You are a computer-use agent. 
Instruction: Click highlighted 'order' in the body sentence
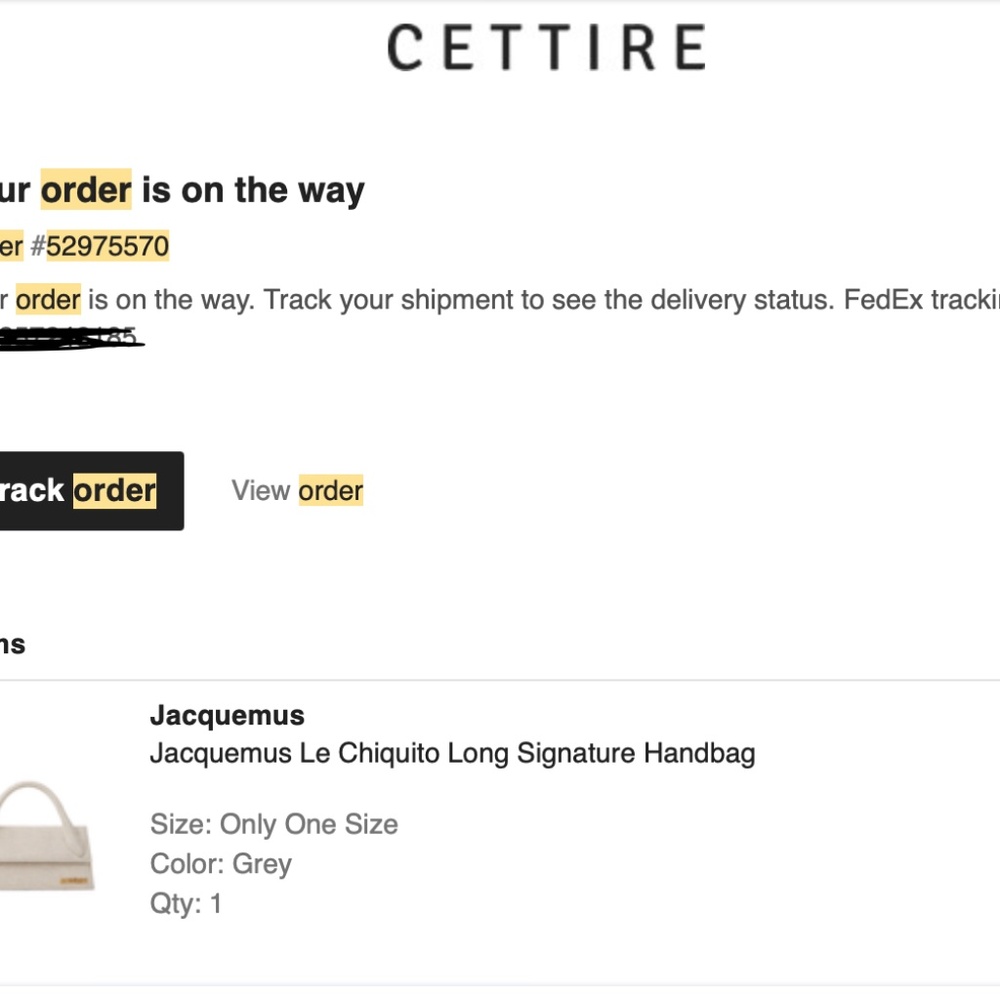pyautogui.click(x=48, y=300)
